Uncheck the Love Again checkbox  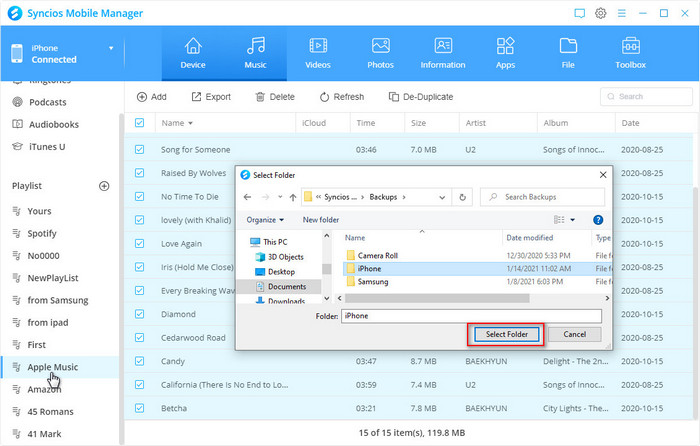pyautogui.click(x=139, y=243)
